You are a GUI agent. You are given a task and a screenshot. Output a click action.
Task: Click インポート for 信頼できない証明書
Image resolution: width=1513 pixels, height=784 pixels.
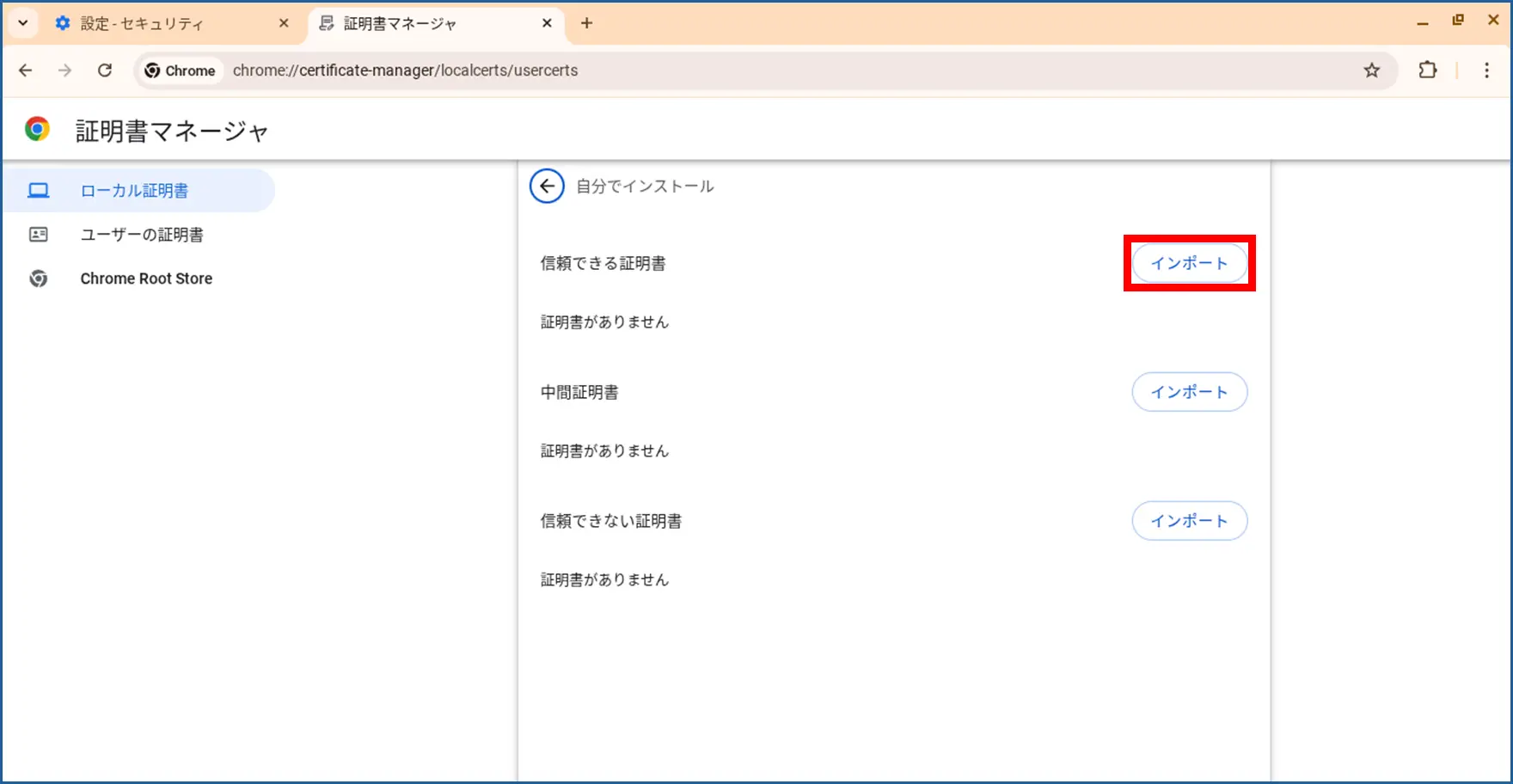click(x=1189, y=521)
